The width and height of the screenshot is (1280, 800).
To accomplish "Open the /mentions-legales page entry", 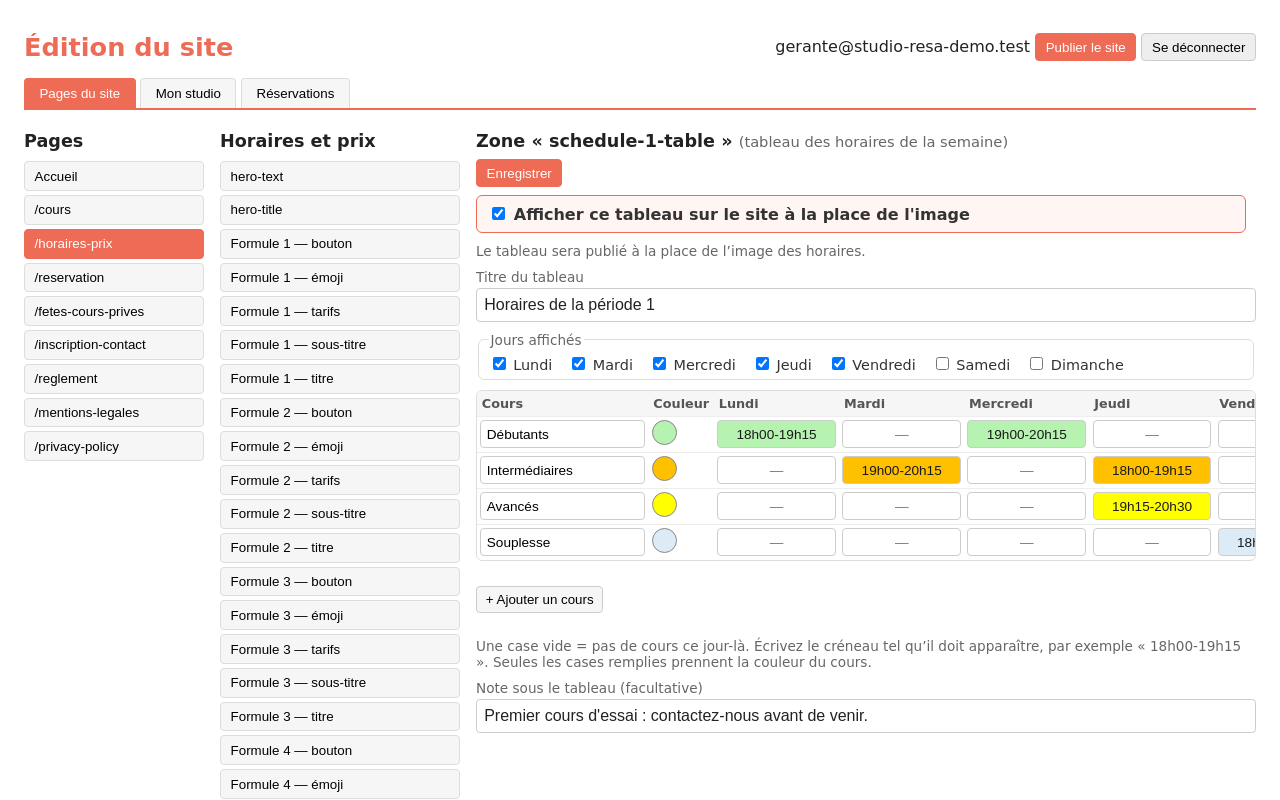I will (x=114, y=412).
